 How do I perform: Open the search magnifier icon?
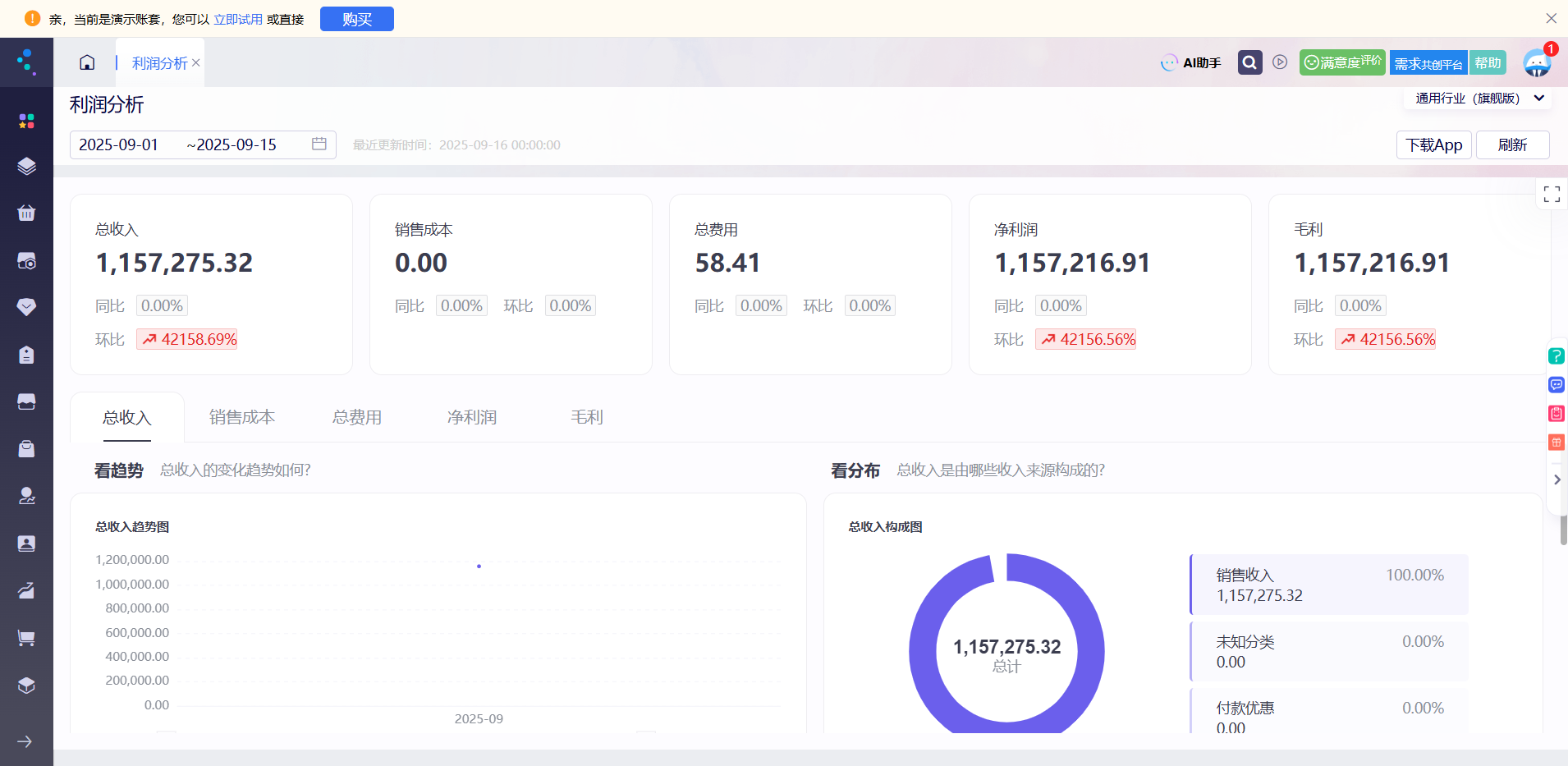click(x=1249, y=62)
